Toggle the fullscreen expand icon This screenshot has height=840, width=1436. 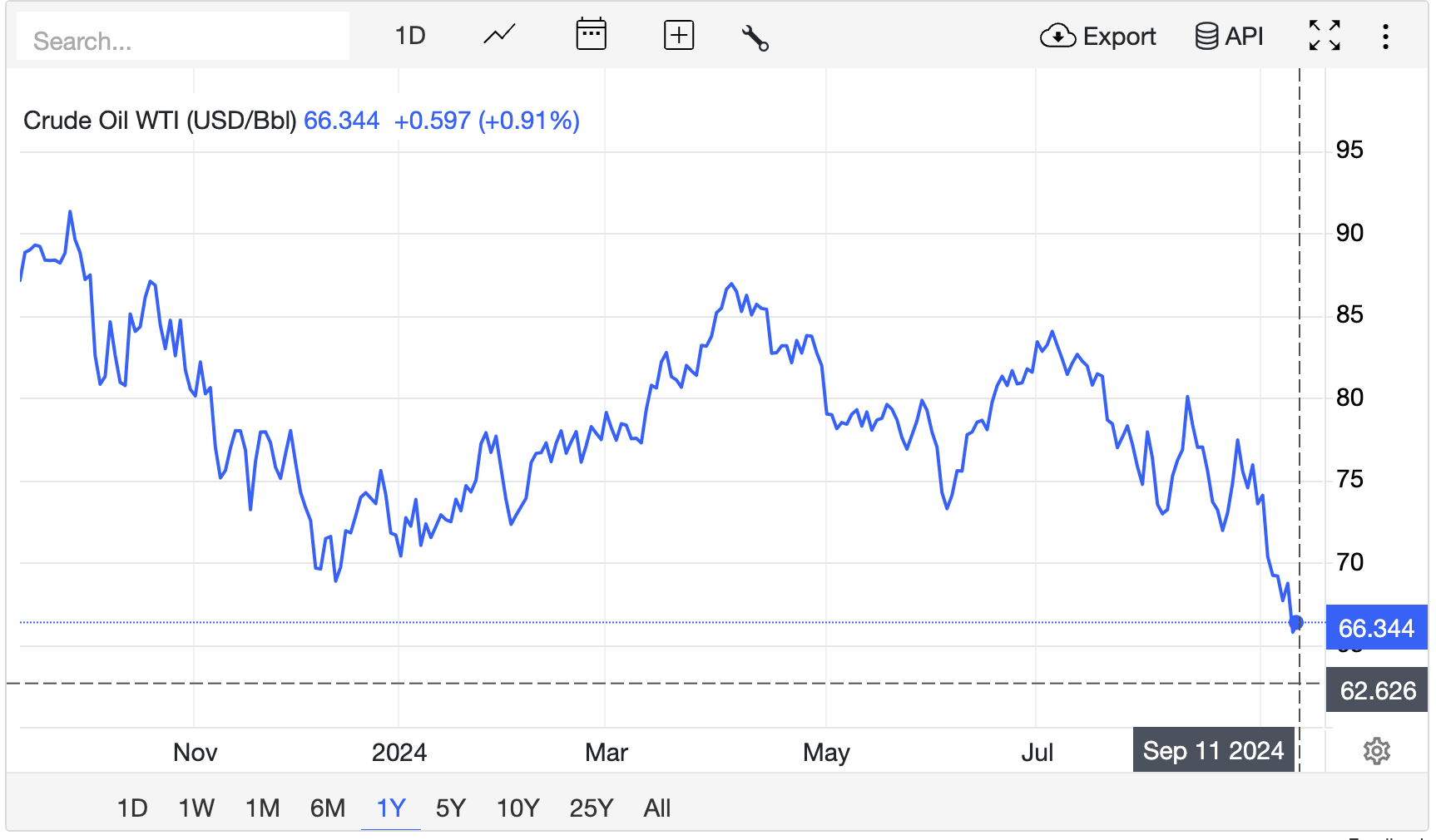click(1325, 36)
